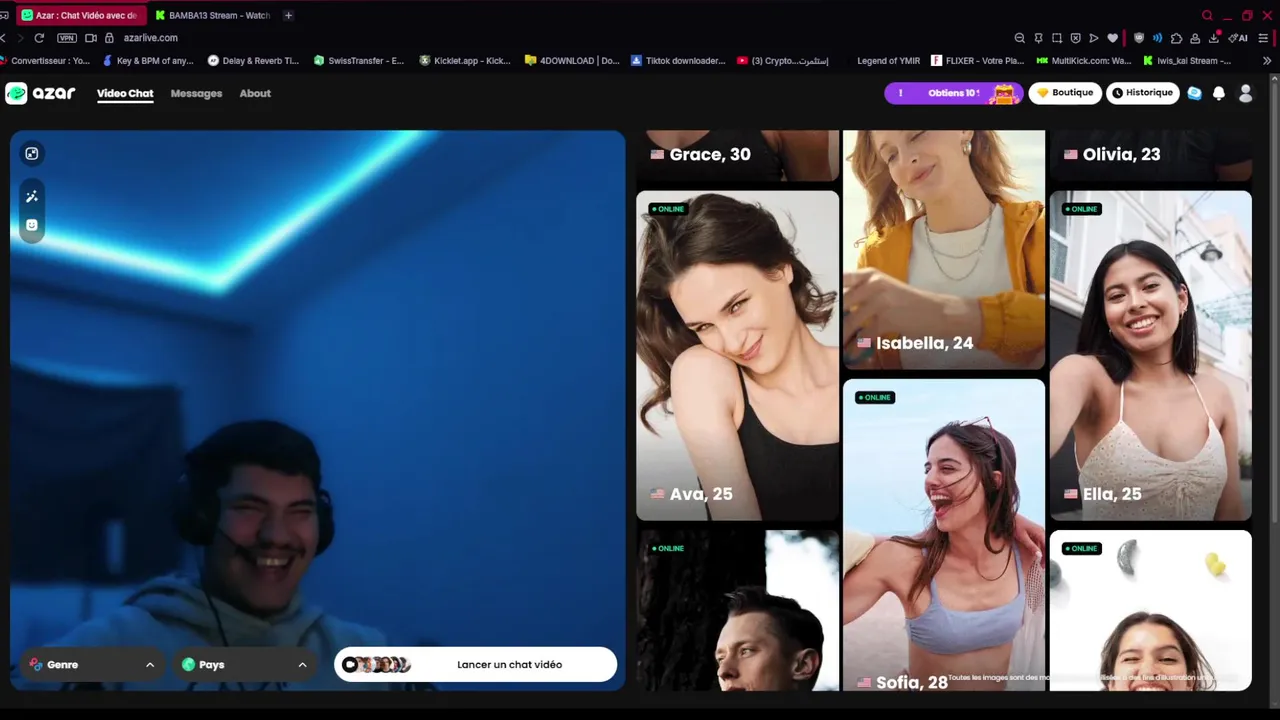This screenshot has height=720, width=1280.
Task: Click the snapshot capture icon
Action: [x=1057, y=38]
